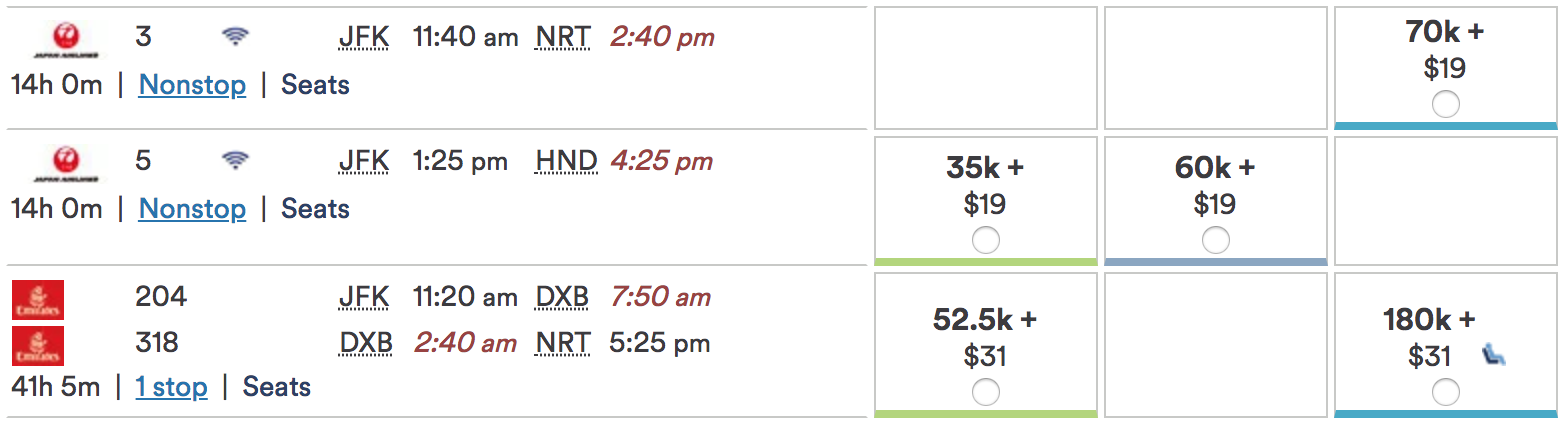The width and height of the screenshot is (1562, 424).
Task: Click the first DXB airport code on flight 204
Action: coord(563,297)
